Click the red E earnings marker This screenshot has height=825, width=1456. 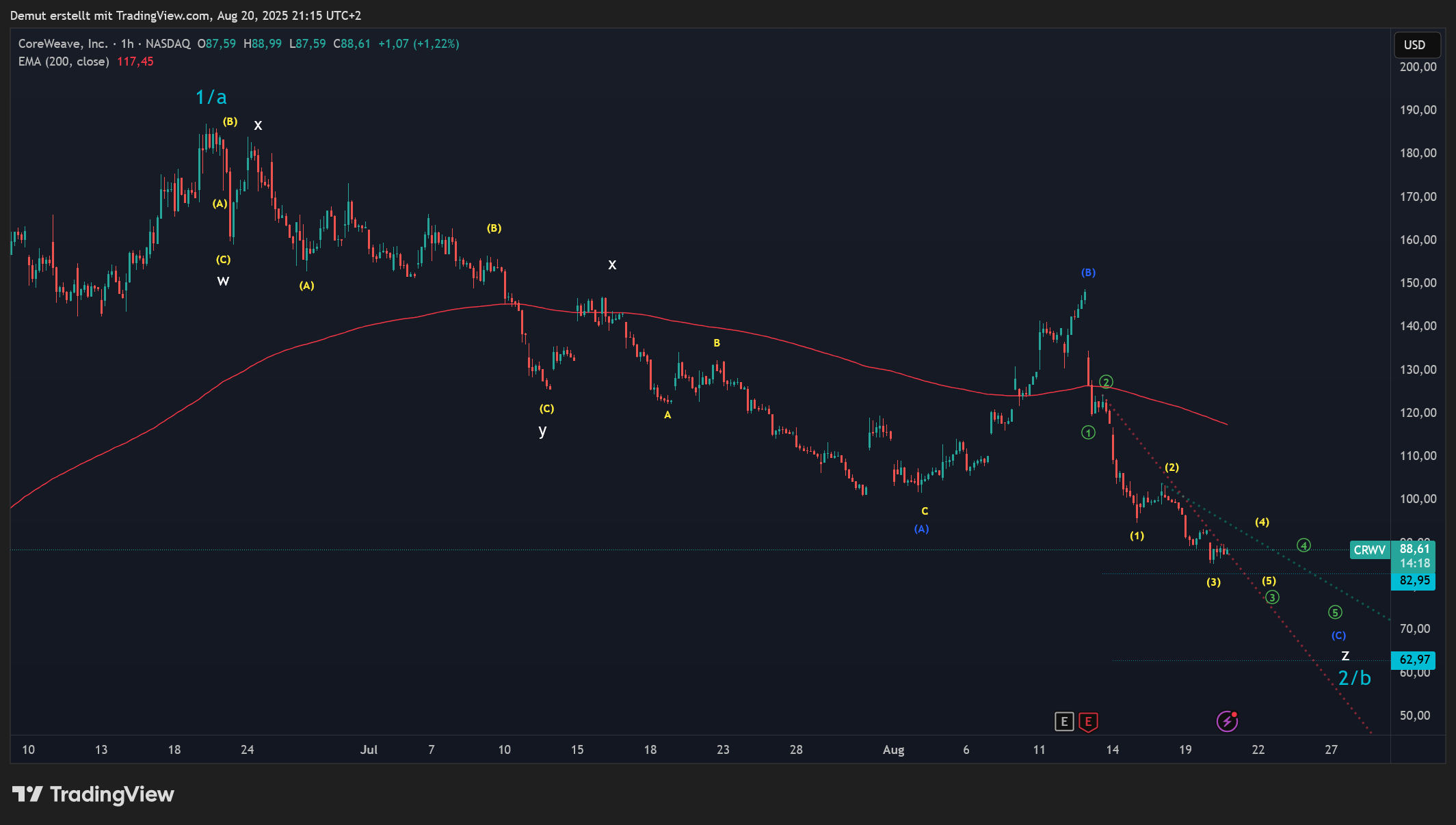1088,721
